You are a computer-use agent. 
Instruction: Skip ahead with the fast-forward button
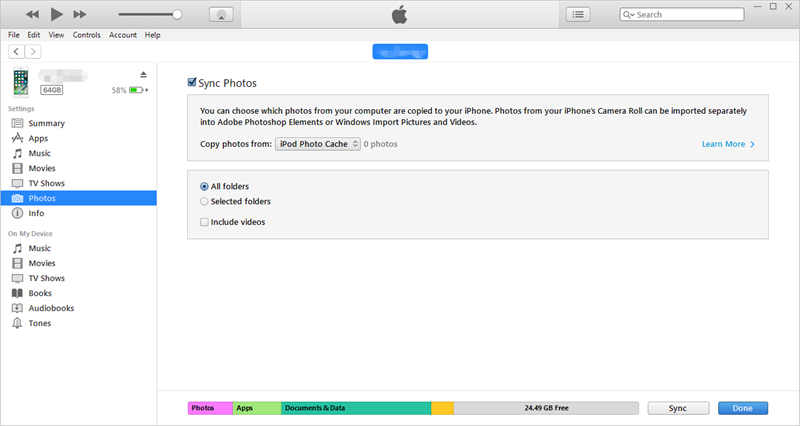point(80,14)
